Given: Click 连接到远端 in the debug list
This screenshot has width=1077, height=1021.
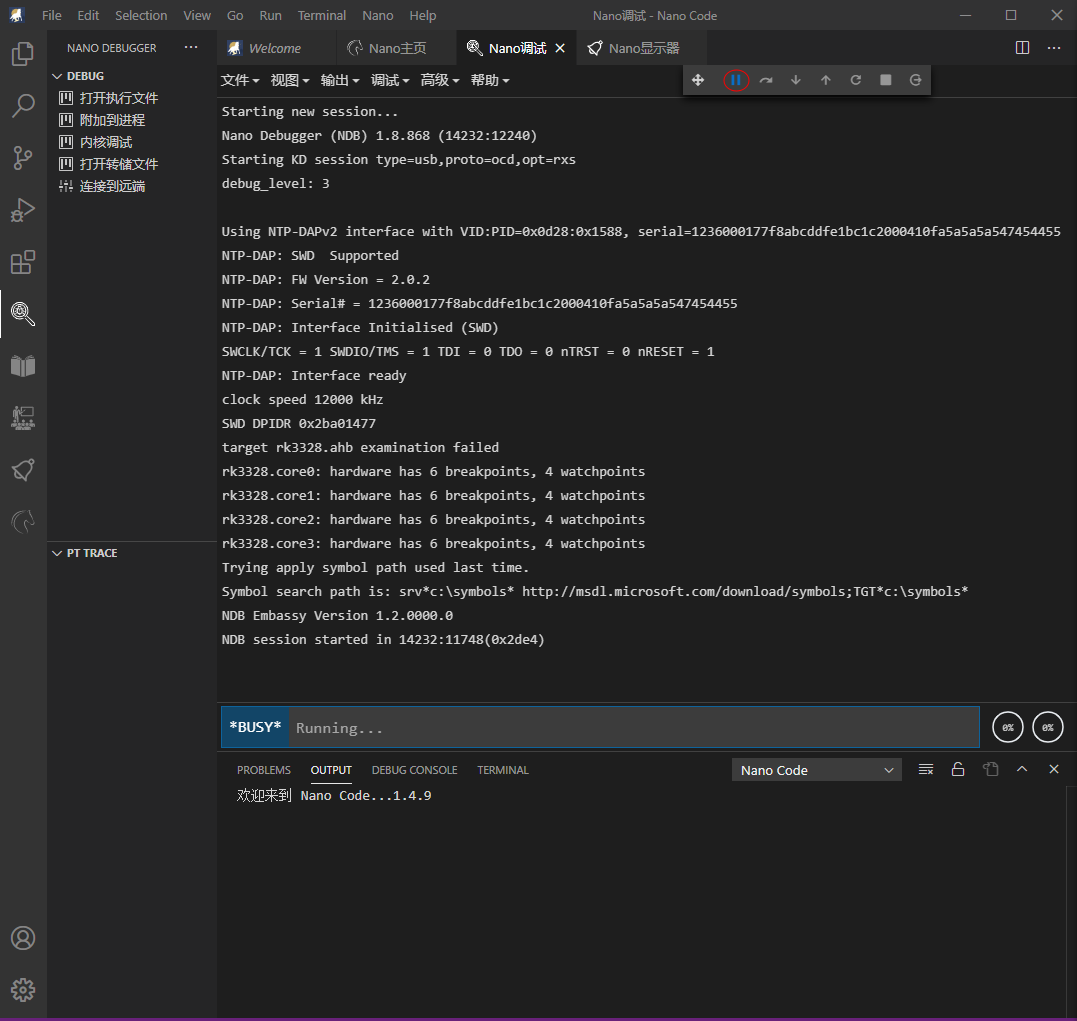Looking at the screenshot, I should [112, 186].
